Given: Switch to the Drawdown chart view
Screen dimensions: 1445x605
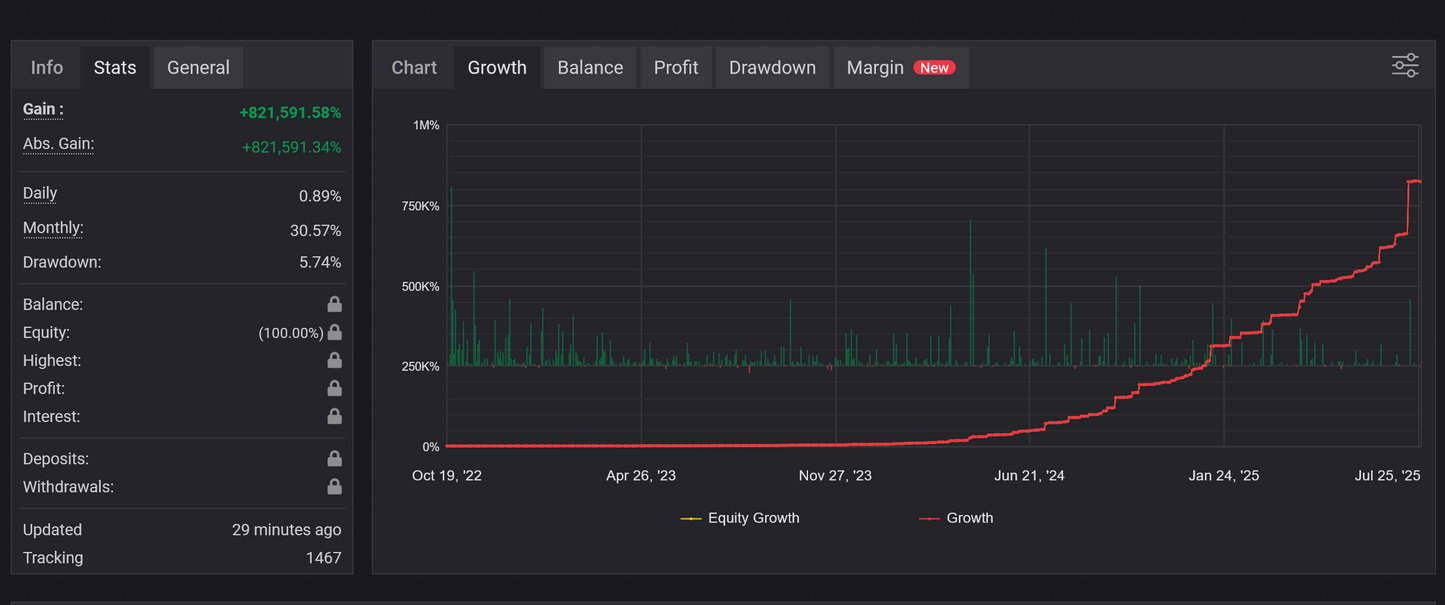Looking at the screenshot, I should (771, 67).
